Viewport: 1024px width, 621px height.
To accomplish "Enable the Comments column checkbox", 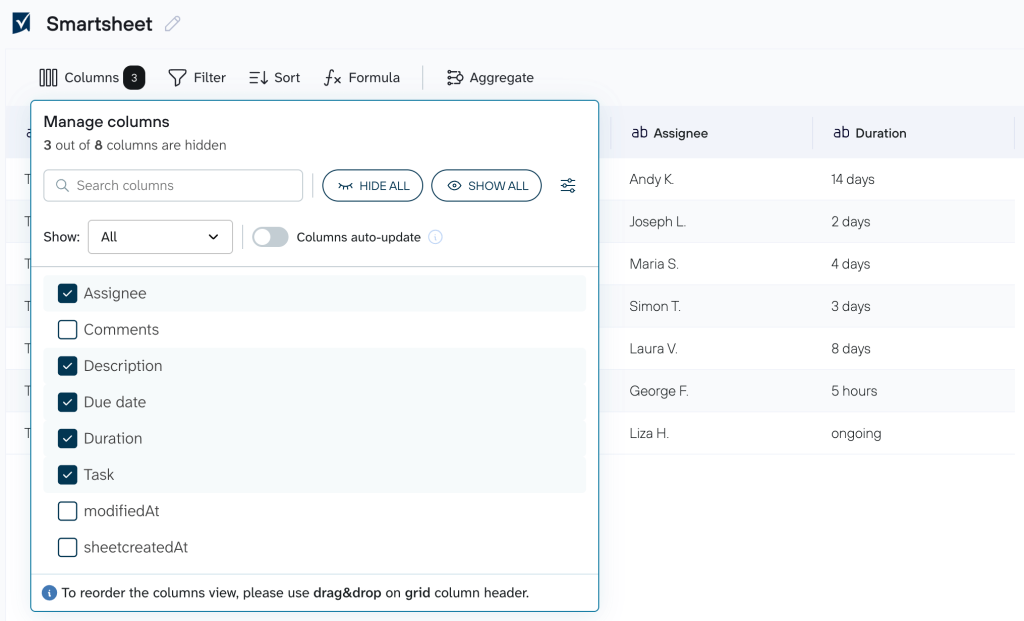I will [x=67, y=329].
